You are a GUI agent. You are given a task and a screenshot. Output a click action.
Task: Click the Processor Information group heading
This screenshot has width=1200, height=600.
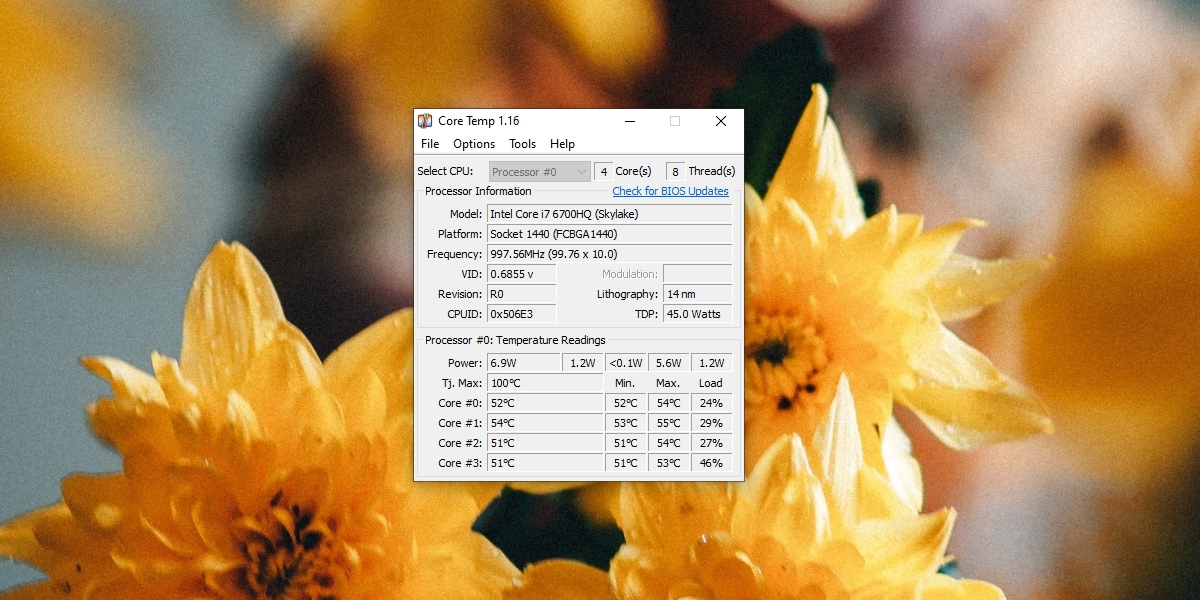pos(478,191)
